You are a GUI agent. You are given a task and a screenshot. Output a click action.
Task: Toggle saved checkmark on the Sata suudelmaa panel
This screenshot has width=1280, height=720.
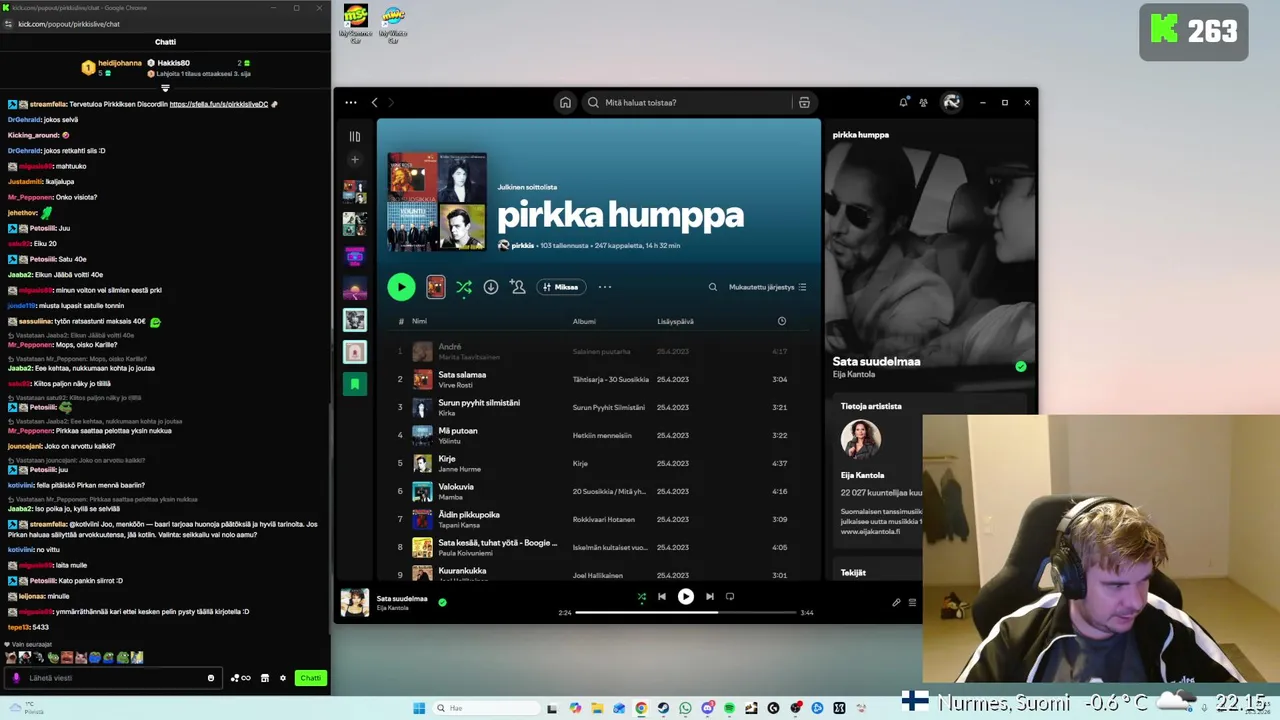coord(1021,367)
